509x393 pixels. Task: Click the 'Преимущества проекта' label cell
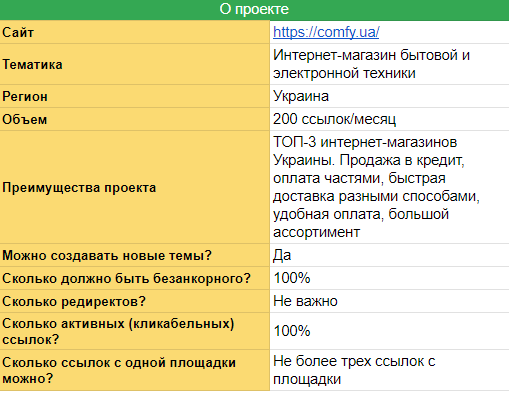[135, 187]
